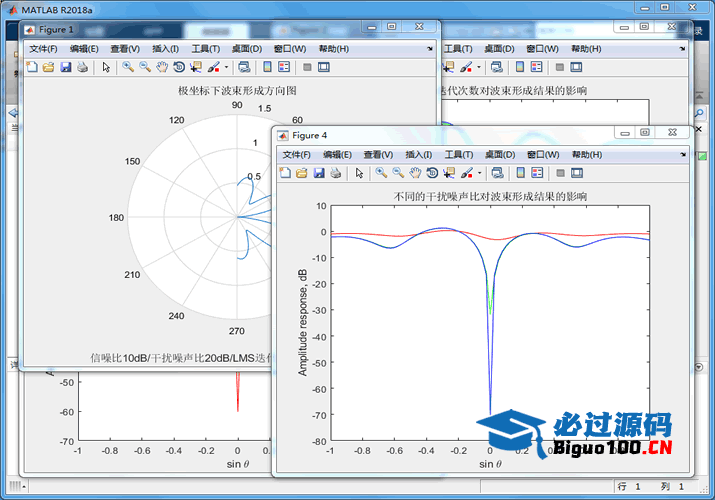Toggle Zoom Out tool in Figure 1

tap(145, 67)
